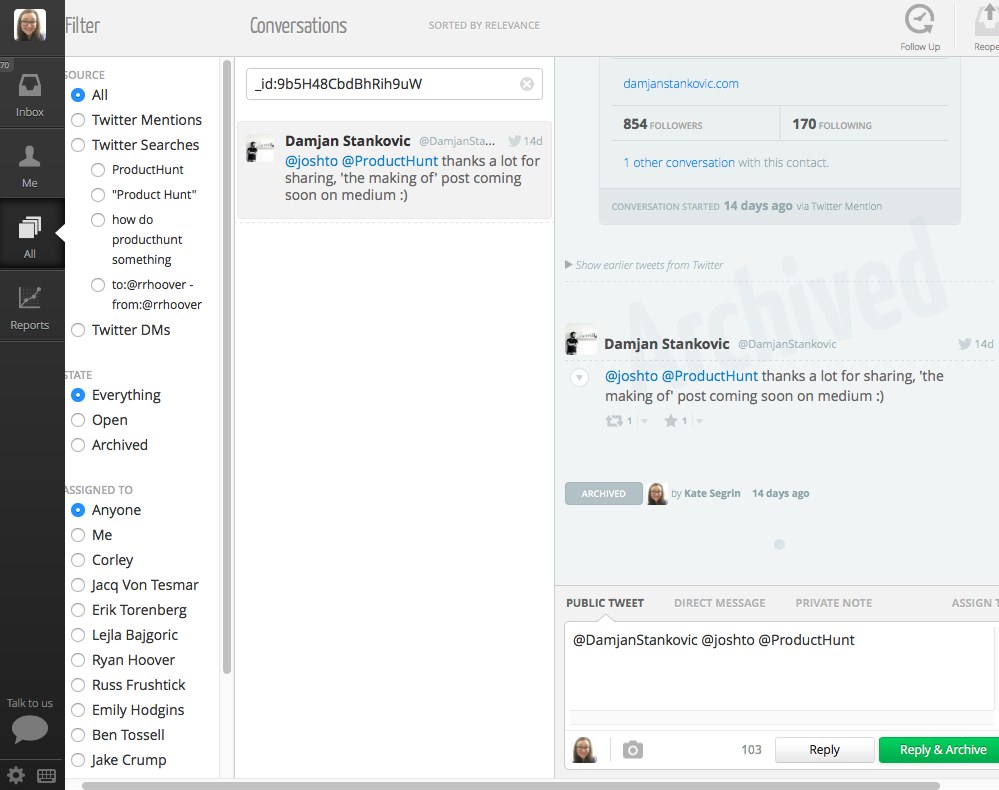Select Everything state filter
This screenshot has height=790, width=999.
(78, 395)
